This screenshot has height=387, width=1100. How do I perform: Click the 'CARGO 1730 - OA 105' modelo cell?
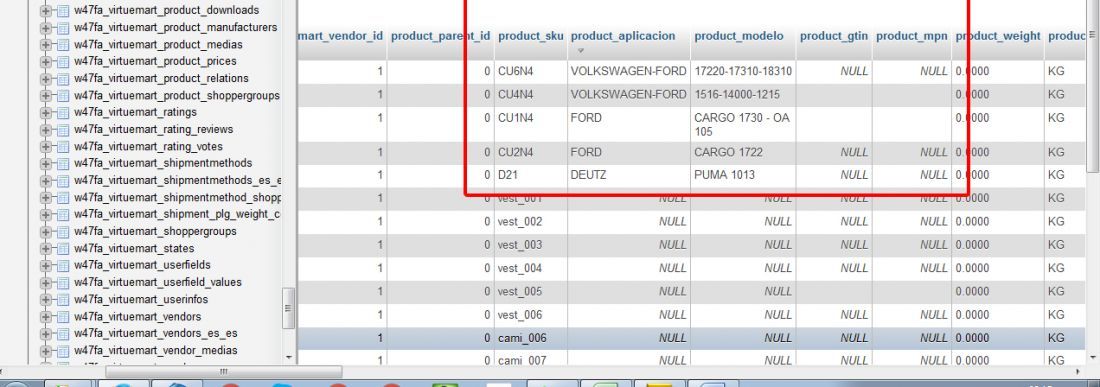tap(743, 124)
